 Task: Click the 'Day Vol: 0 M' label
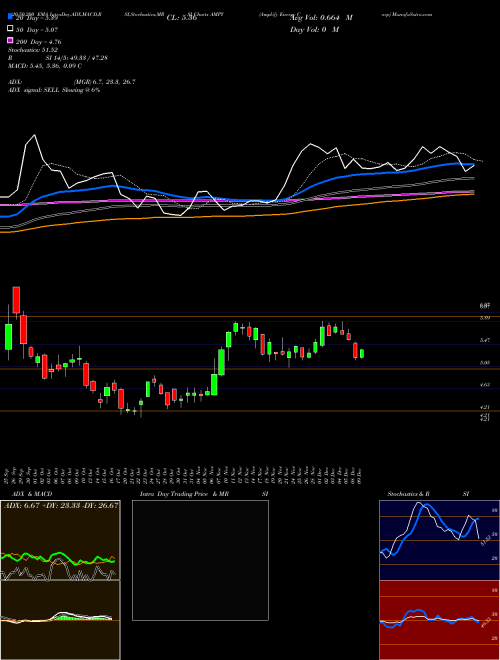pos(314,29)
